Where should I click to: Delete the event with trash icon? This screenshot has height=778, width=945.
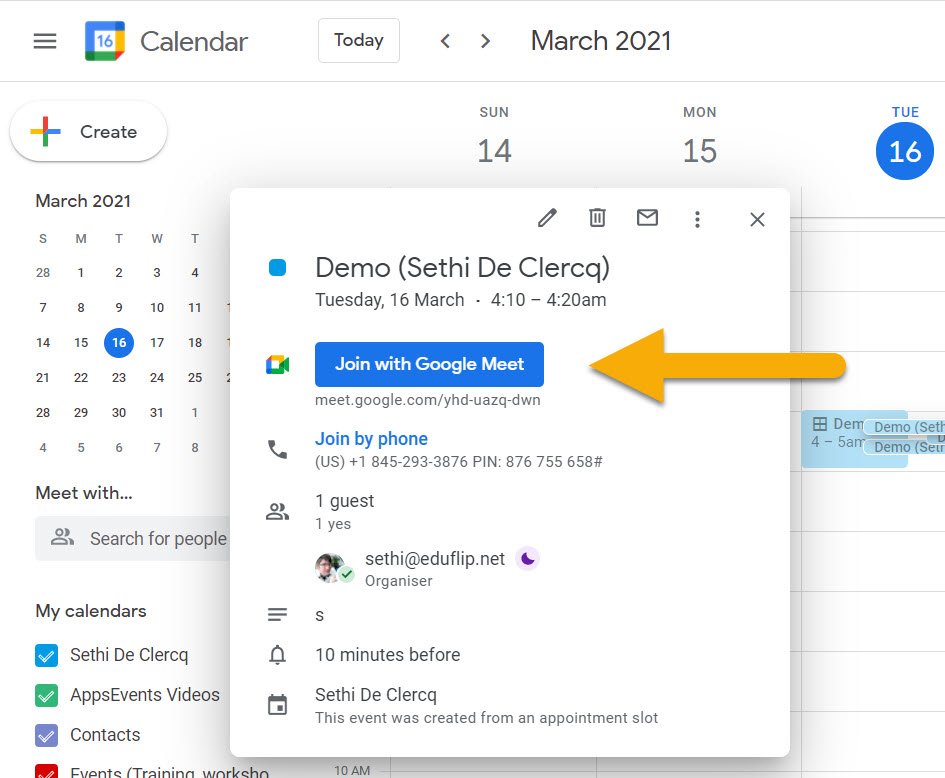click(x=597, y=218)
